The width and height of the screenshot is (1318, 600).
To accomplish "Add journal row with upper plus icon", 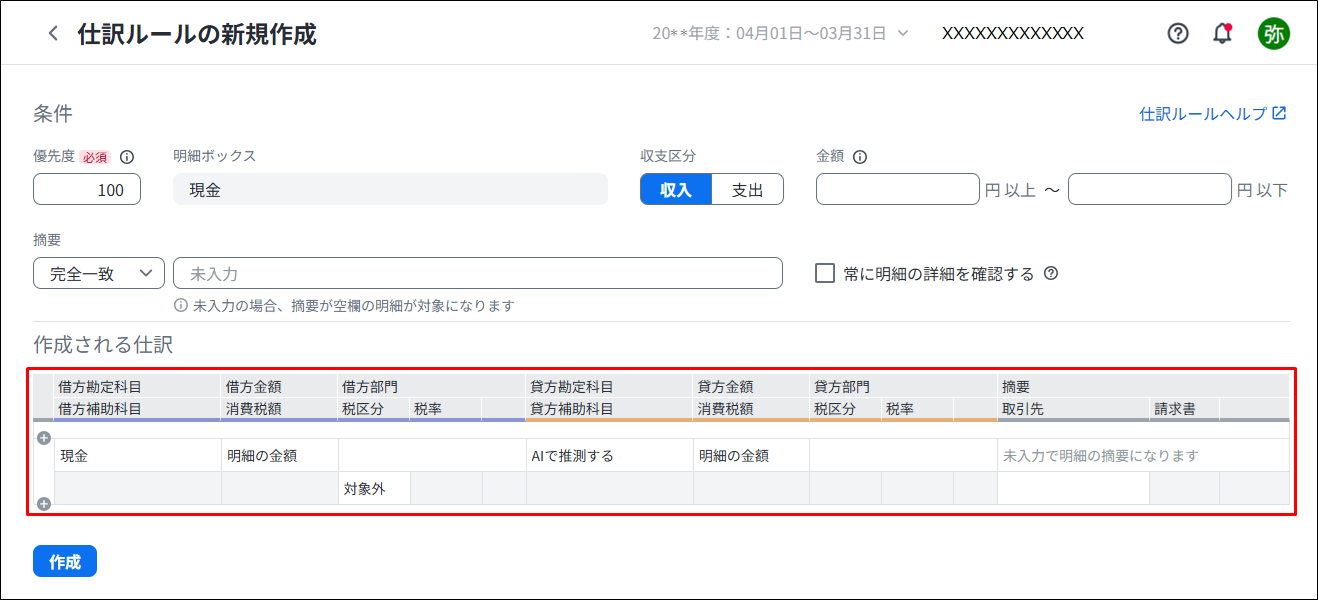I will tap(44, 438).
